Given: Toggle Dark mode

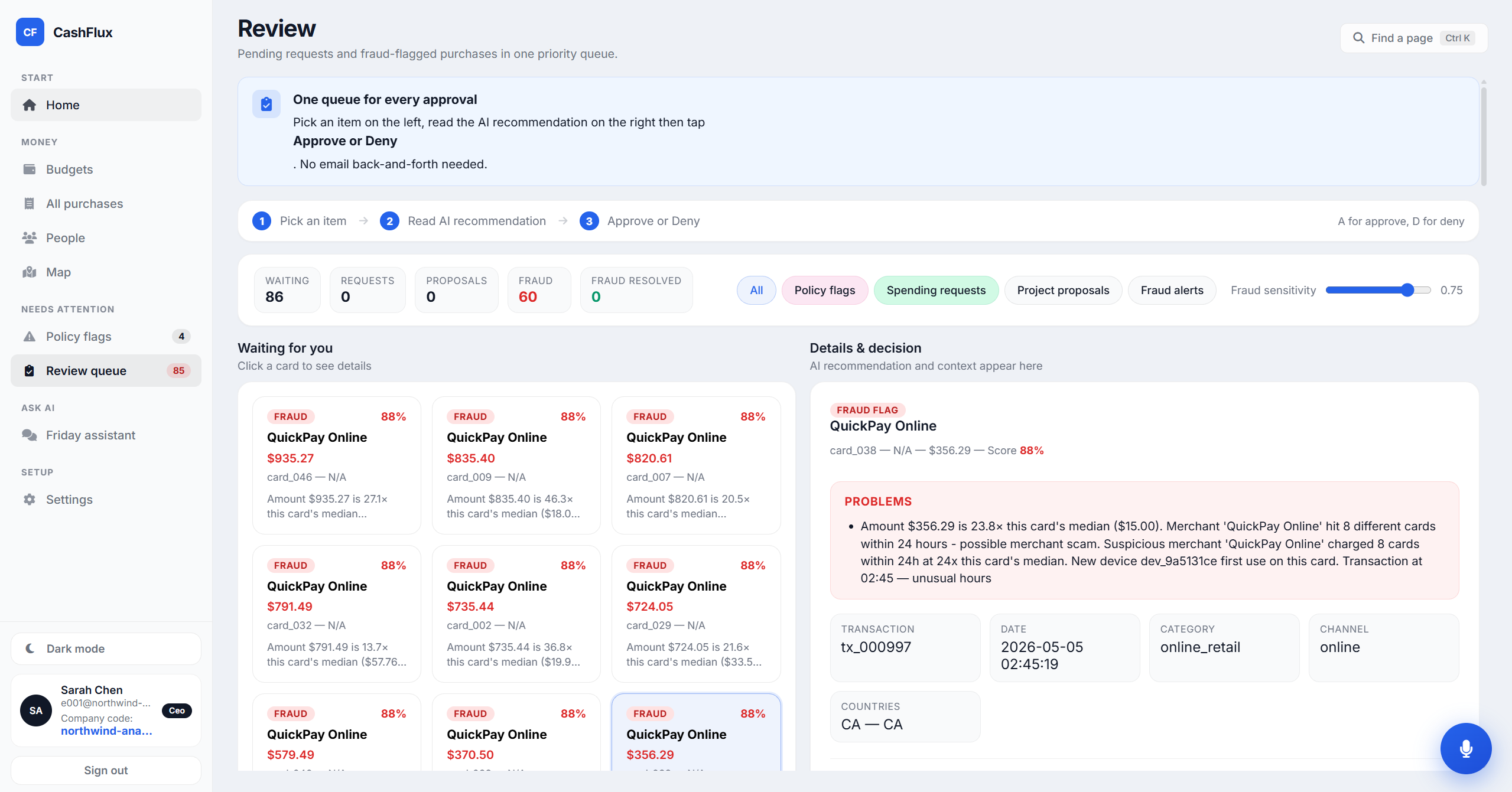Looking at the screenshot, I should (106, 648).
